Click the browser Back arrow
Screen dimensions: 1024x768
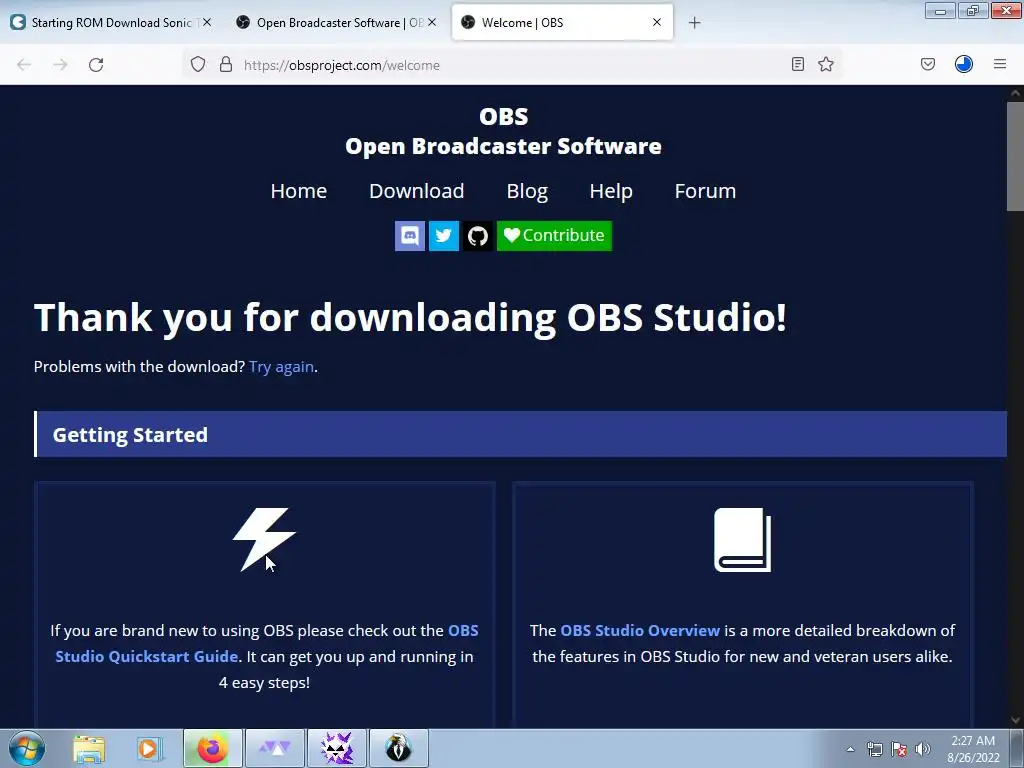pos(24,65)
